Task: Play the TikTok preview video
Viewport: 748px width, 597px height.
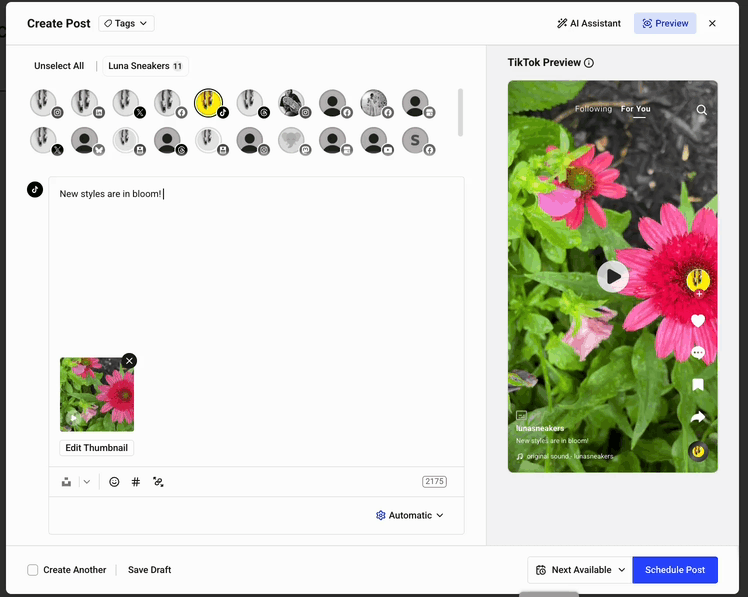Action: 613,276
